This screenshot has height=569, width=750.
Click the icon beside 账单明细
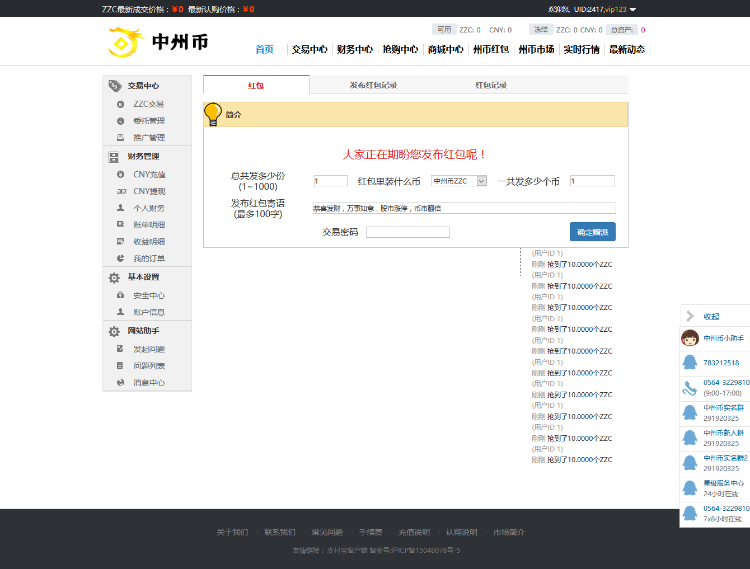tap(121, 224)
